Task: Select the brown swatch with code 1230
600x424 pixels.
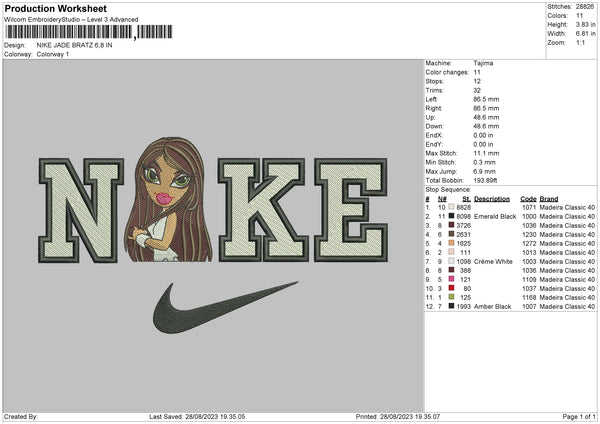Action: [x=452, y=234]
